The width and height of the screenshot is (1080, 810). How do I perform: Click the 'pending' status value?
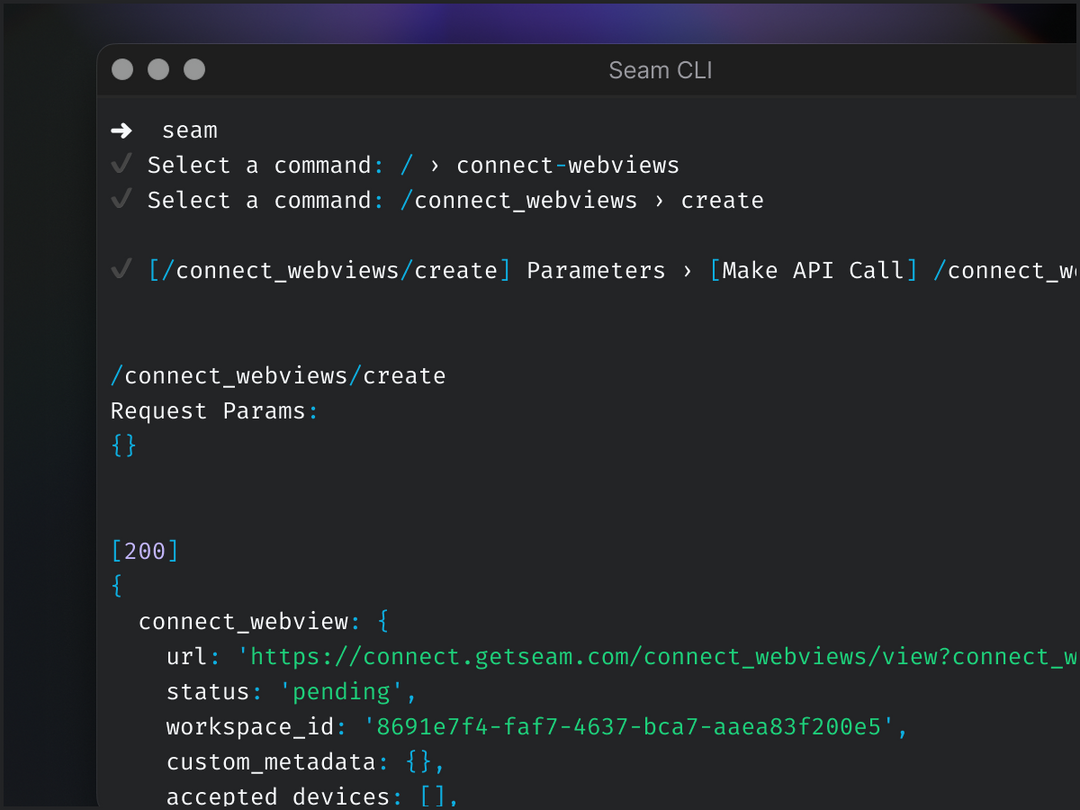(x=342, y=692)
